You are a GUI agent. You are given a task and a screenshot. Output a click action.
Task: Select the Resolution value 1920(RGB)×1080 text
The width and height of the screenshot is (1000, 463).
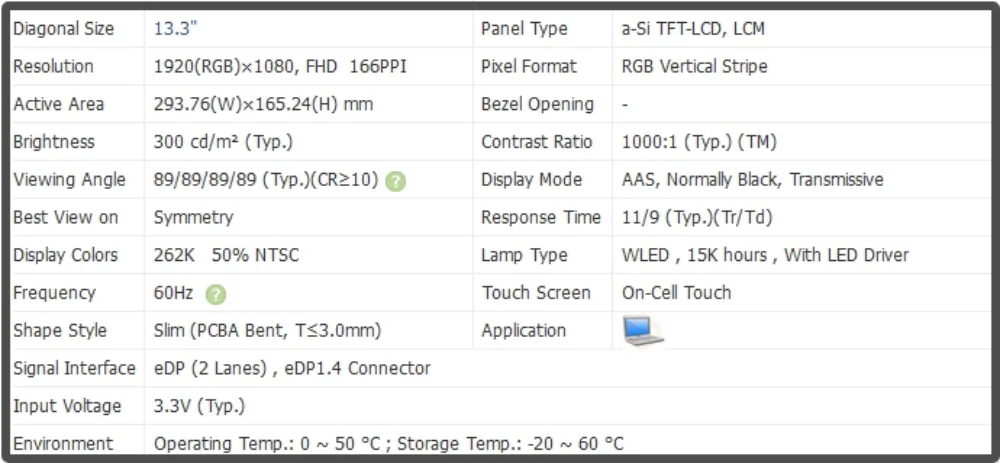point(223,66)
